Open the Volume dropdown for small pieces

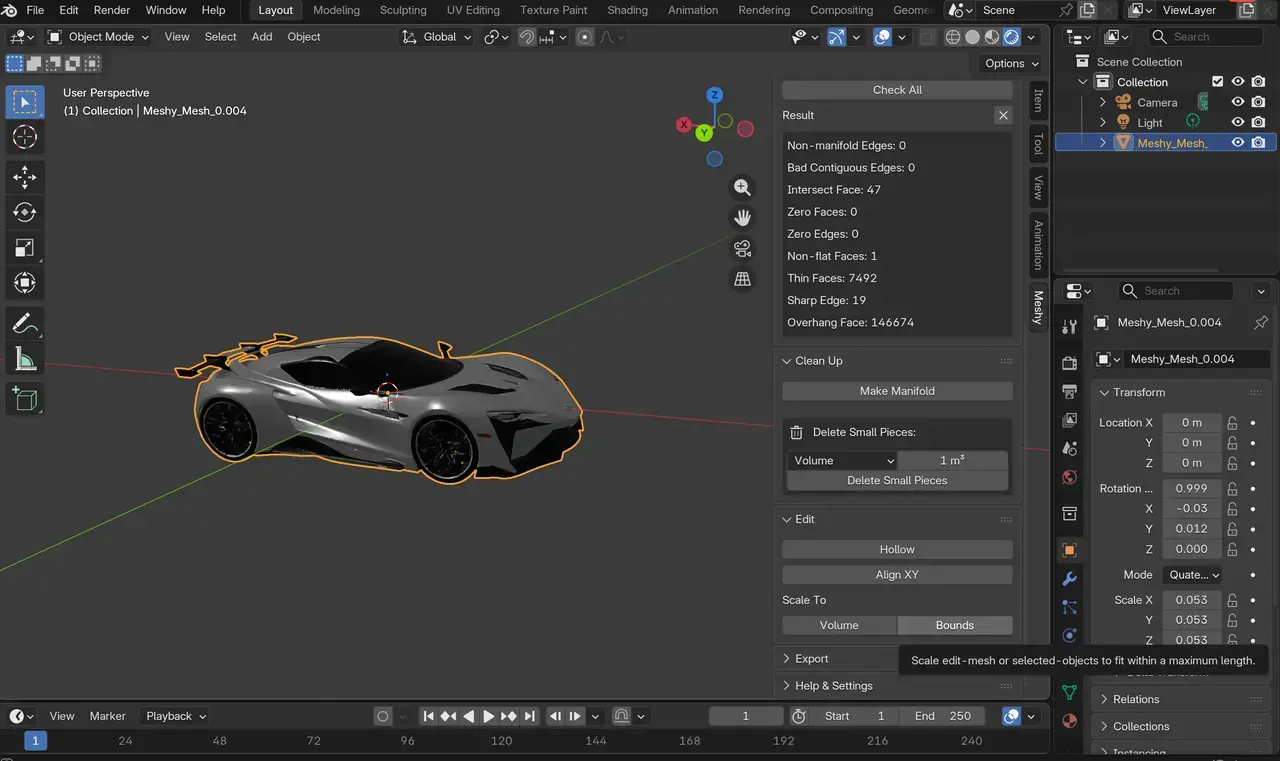click(x=842, y=460)
